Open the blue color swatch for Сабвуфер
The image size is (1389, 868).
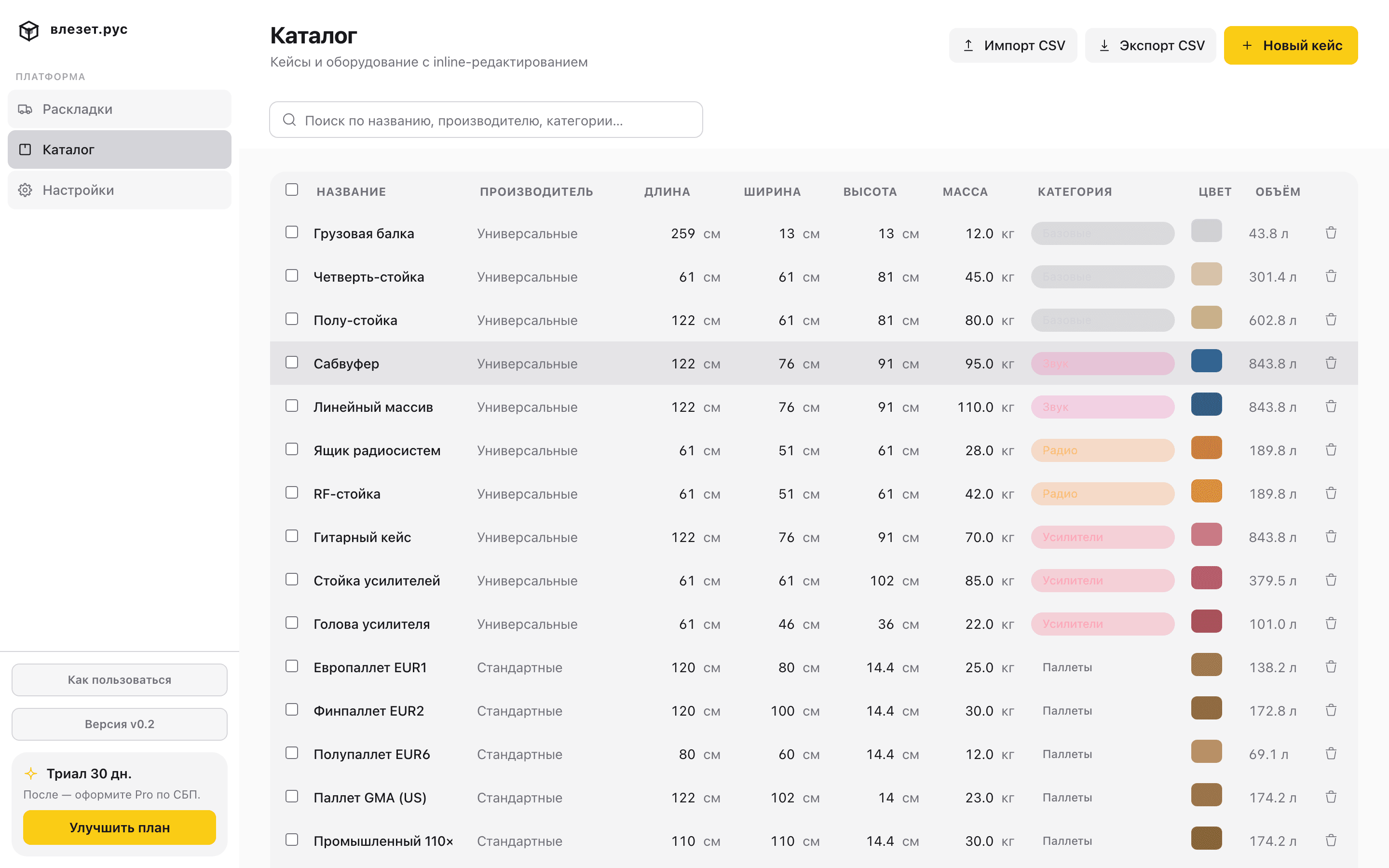pyautogui.click(x=1207, y=361)
